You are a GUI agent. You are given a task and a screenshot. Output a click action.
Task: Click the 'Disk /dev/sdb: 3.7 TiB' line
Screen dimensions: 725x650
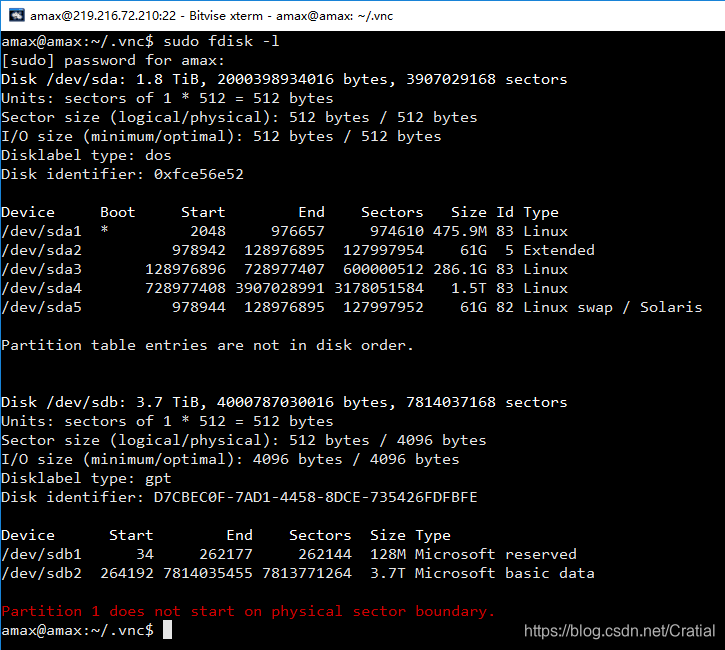coord(284,402)
